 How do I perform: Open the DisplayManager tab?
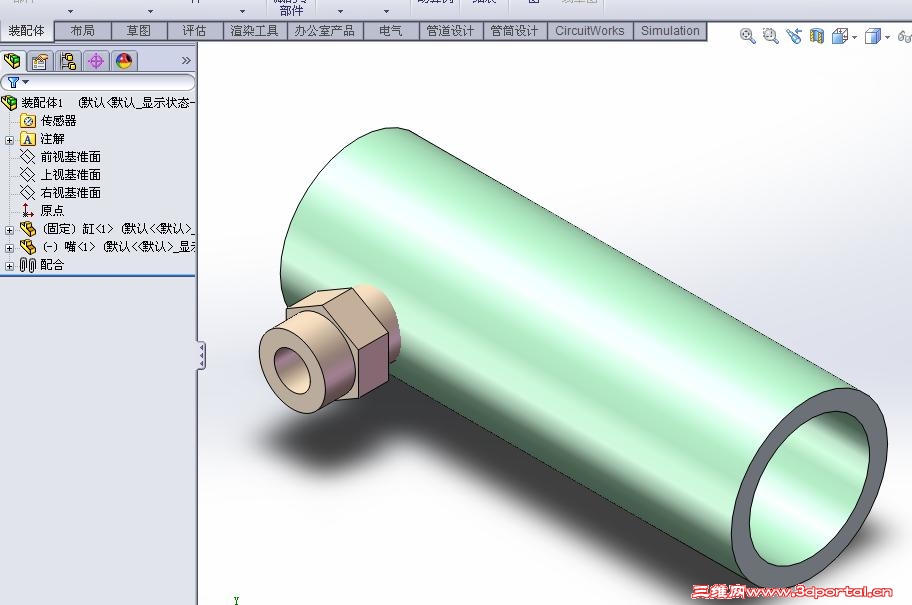(x=124, y=60)
